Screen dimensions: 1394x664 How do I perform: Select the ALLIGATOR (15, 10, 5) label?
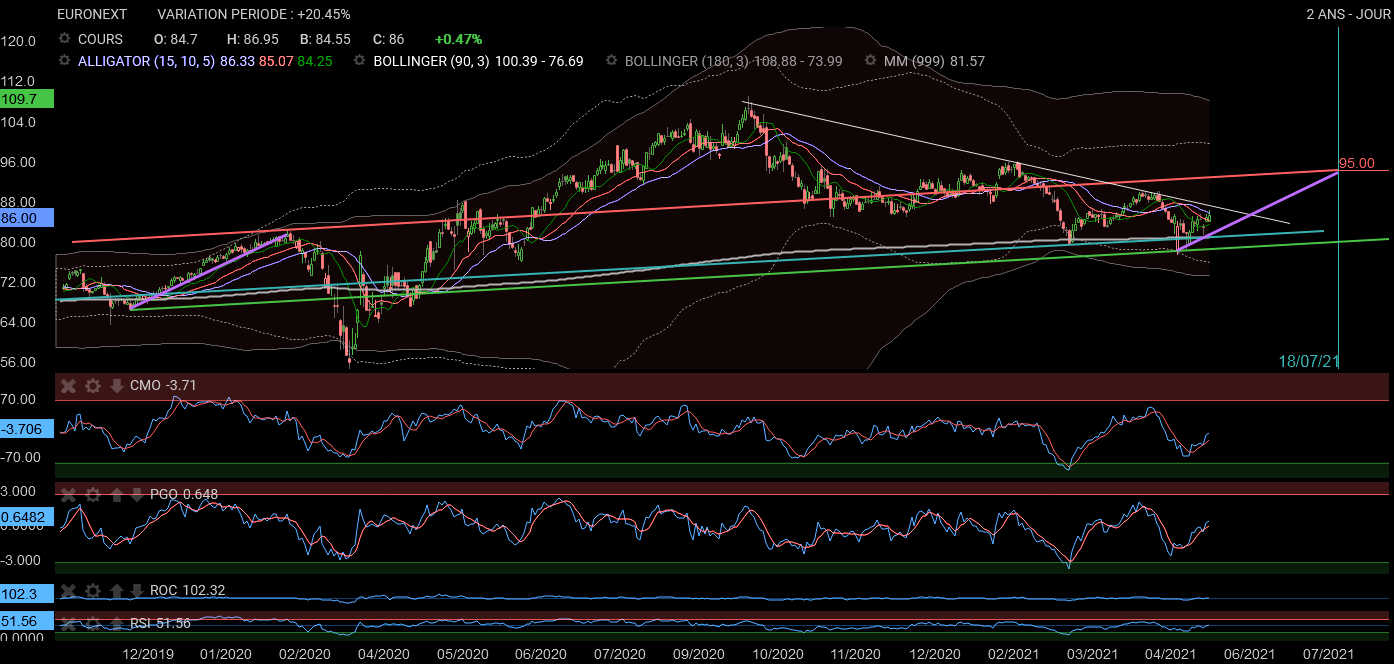point(146,61)
